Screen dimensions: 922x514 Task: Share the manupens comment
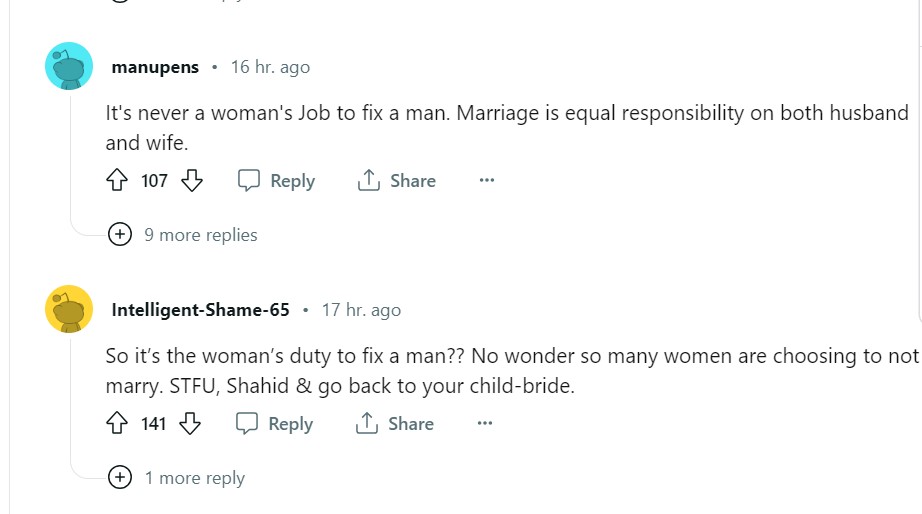397,181
